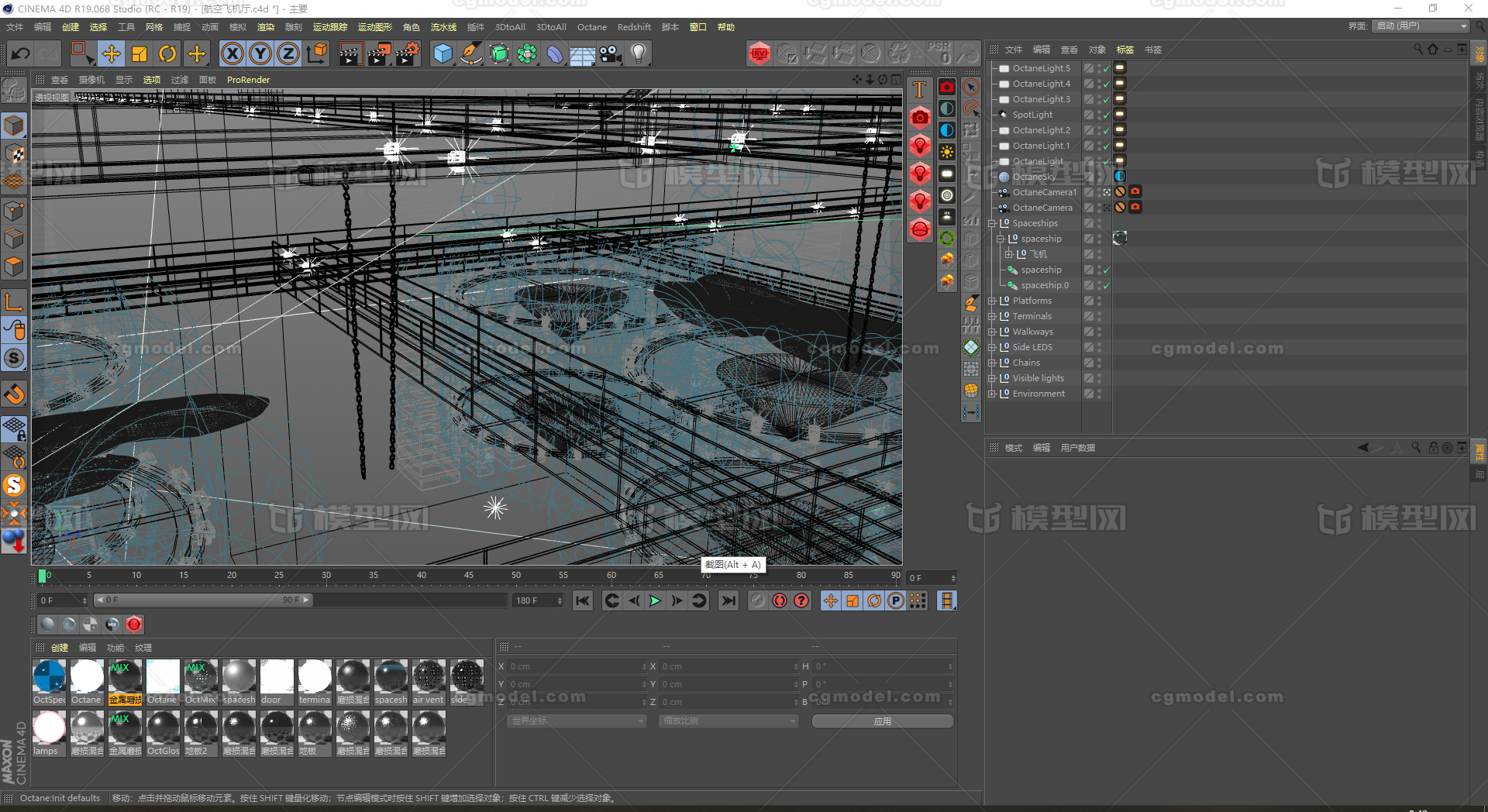Select the Rotate tool
The width and height of the screenshot is (1488, 812).
pyautogui.click(x=167, y=53)
